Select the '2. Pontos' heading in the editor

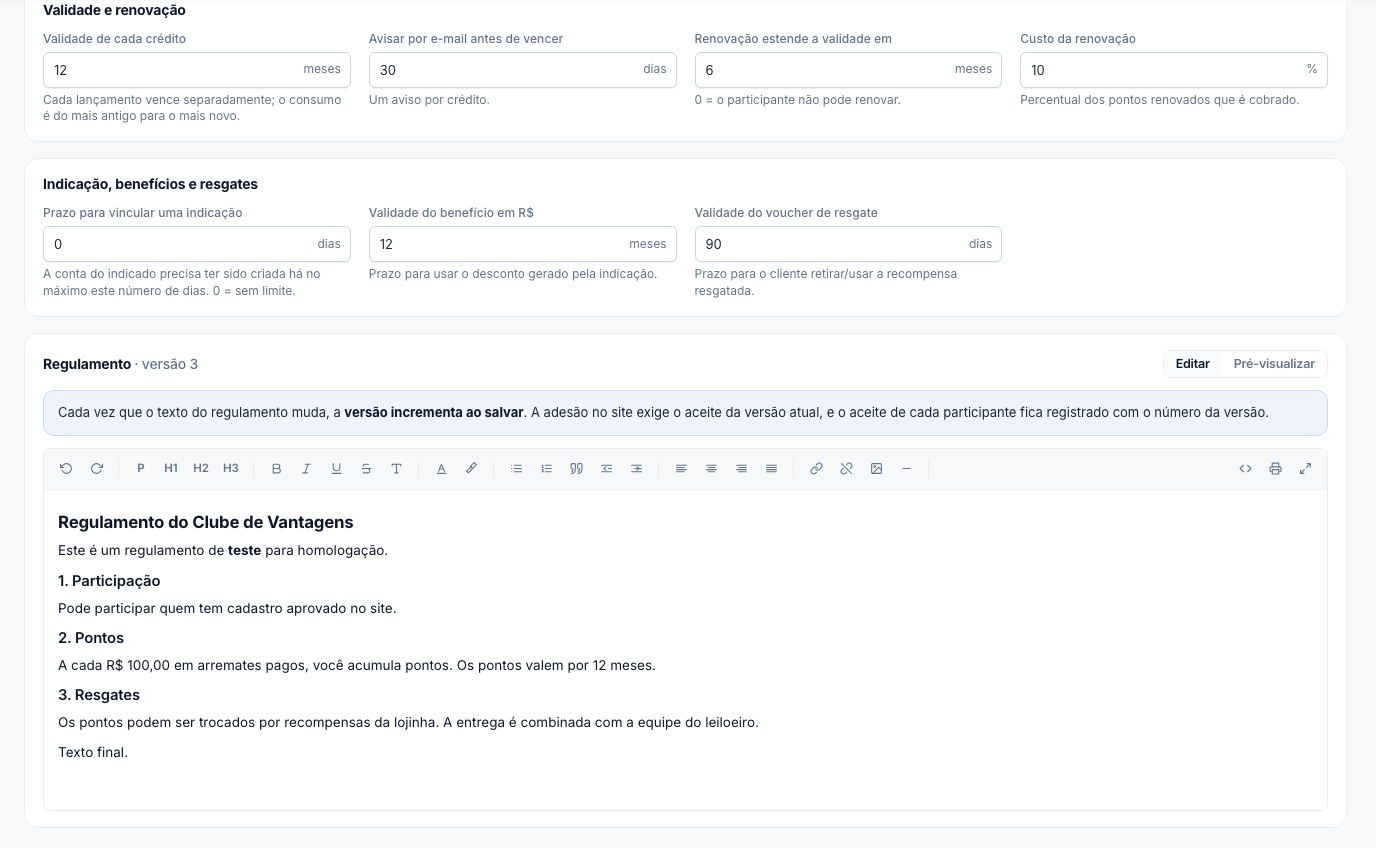click(x=91, y=638)
